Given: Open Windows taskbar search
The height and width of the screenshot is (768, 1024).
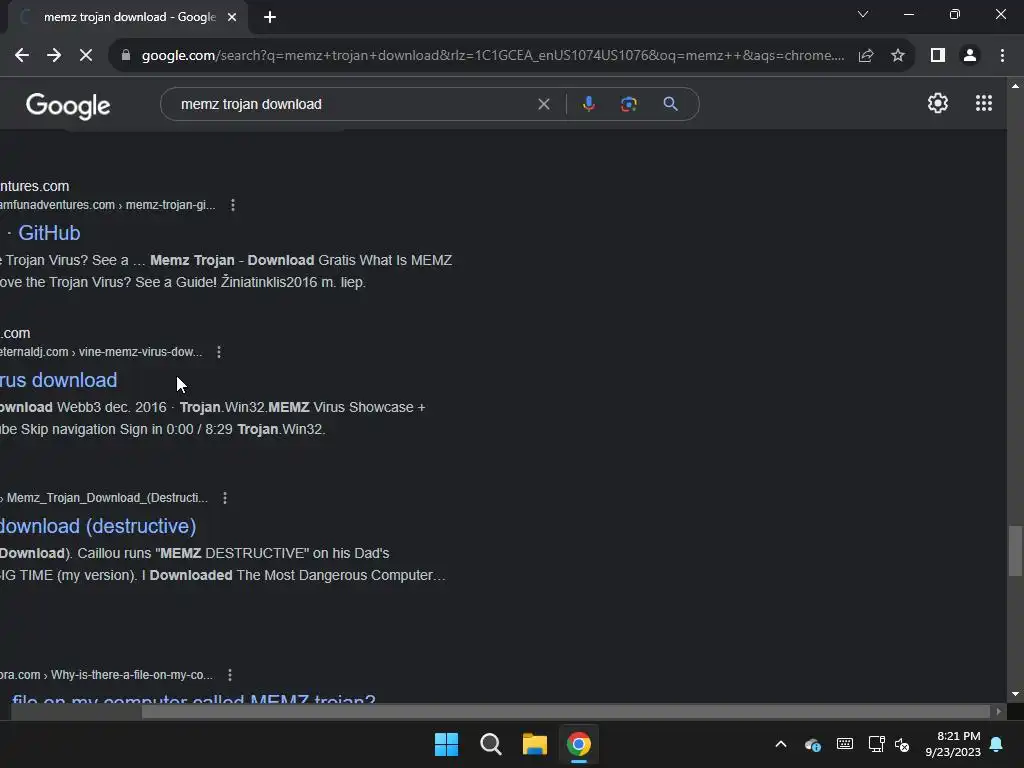Looking at the screenshot, I should (490, 744).
